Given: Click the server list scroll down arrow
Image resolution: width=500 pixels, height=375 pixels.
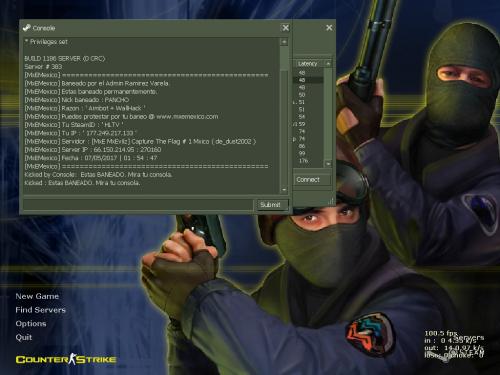Looking at the screenshot, I should click(x=328, y=164).
